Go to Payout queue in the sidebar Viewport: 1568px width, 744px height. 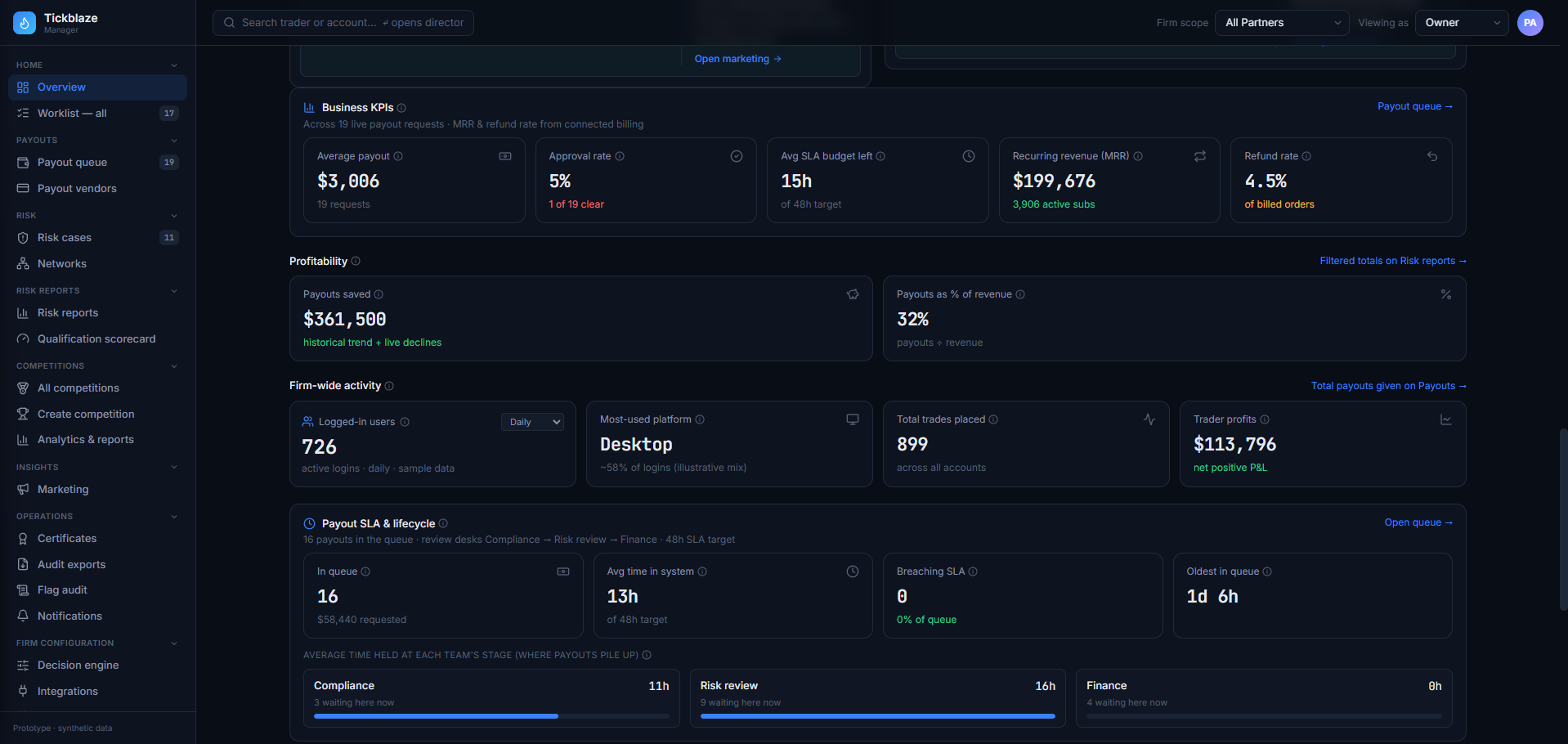pos(97,163)
